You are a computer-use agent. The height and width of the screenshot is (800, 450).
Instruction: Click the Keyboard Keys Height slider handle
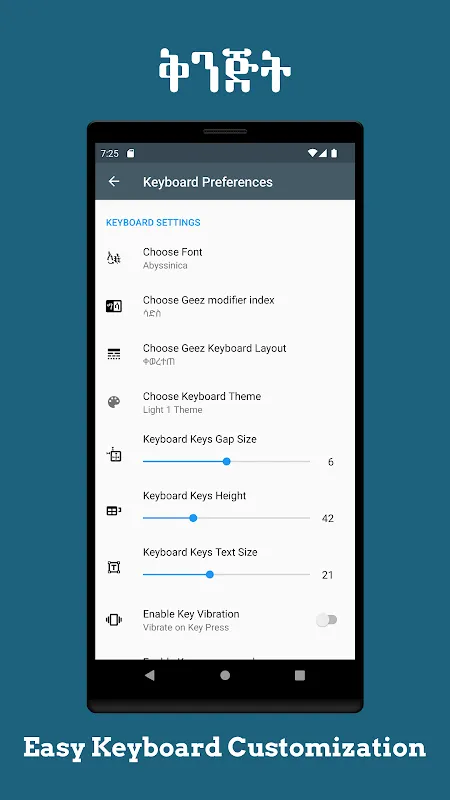pyautogui.click(x=193, y=518)
